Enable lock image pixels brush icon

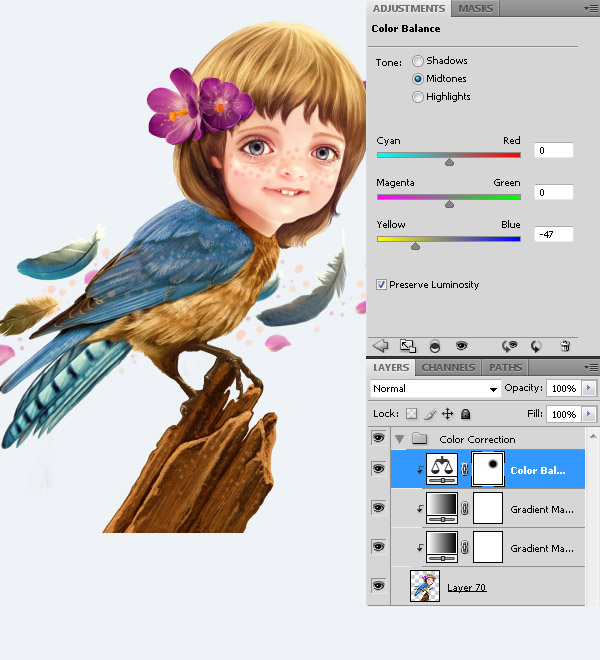[x=430, y=414]
